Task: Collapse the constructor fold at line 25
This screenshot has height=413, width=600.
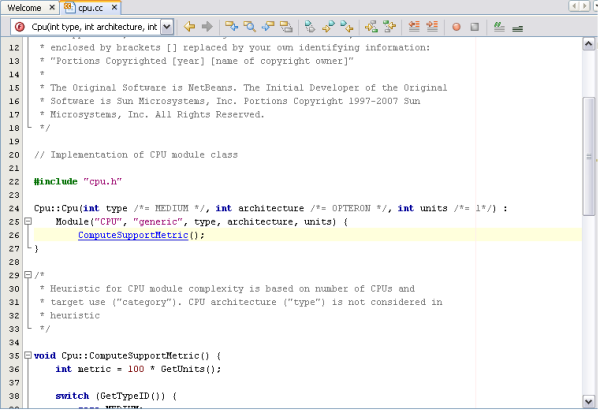Action: point(28,221)
